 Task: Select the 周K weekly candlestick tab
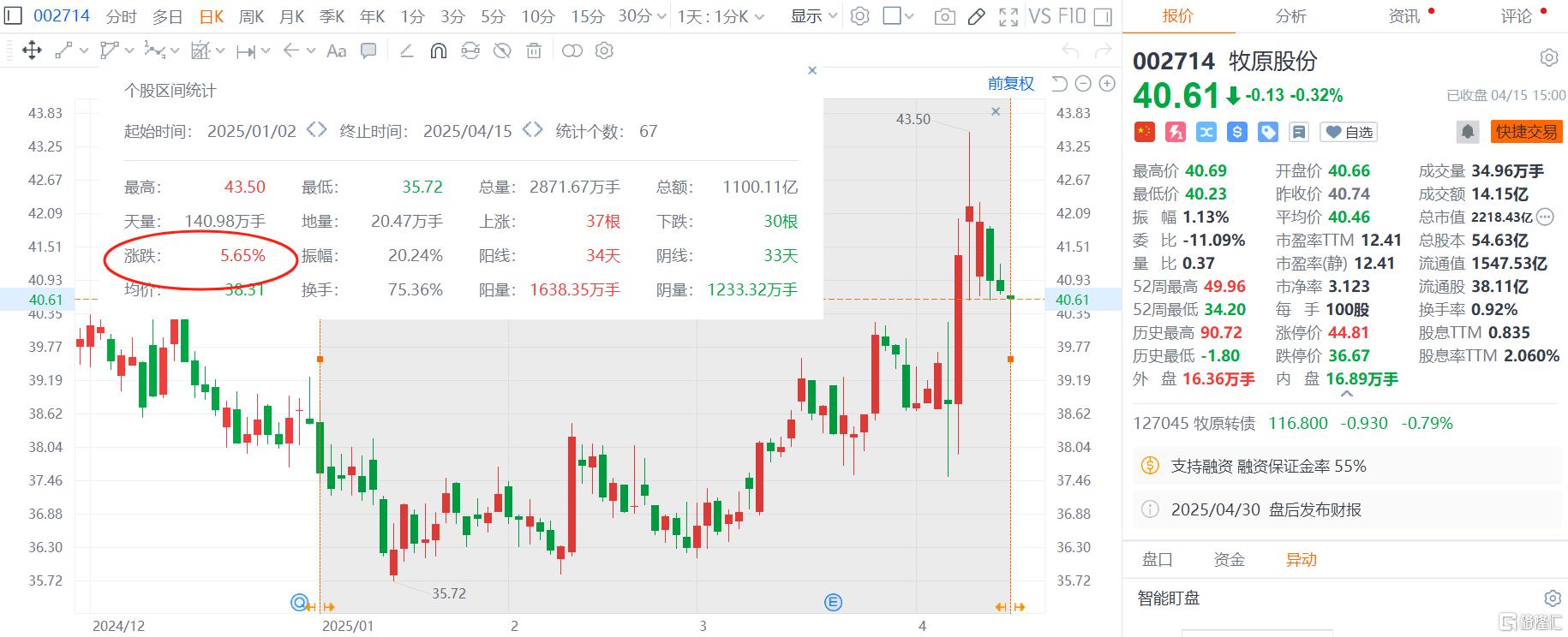pos(251,16)
